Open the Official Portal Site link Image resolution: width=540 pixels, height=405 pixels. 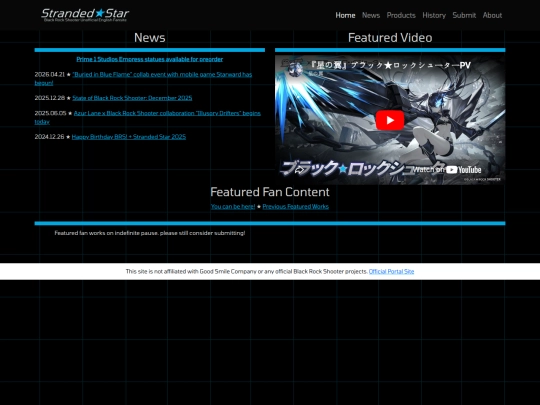tap(391, 271)
